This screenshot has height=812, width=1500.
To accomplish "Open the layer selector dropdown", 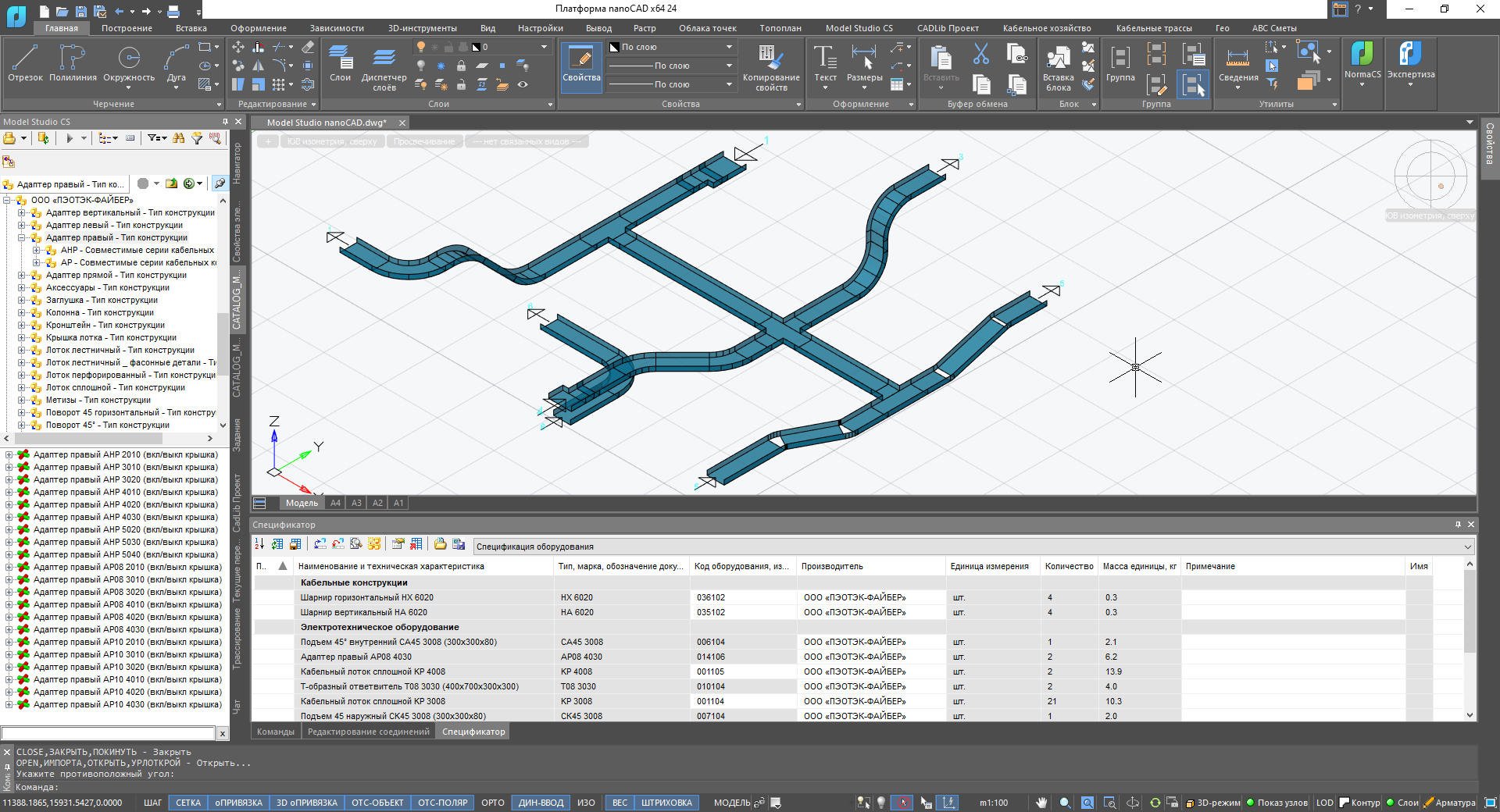I will (x=545, y=47).
